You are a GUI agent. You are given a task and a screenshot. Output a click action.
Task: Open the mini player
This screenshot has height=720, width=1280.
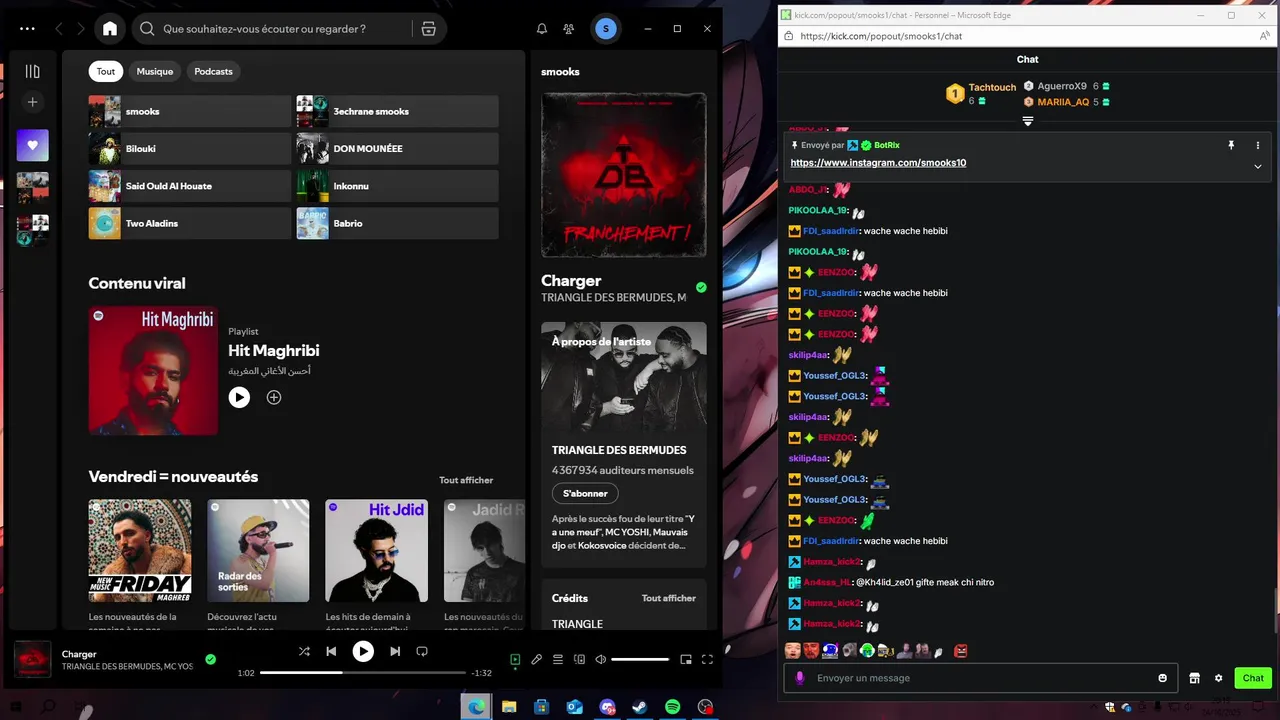pyautogui.click(x=686, y=659)
